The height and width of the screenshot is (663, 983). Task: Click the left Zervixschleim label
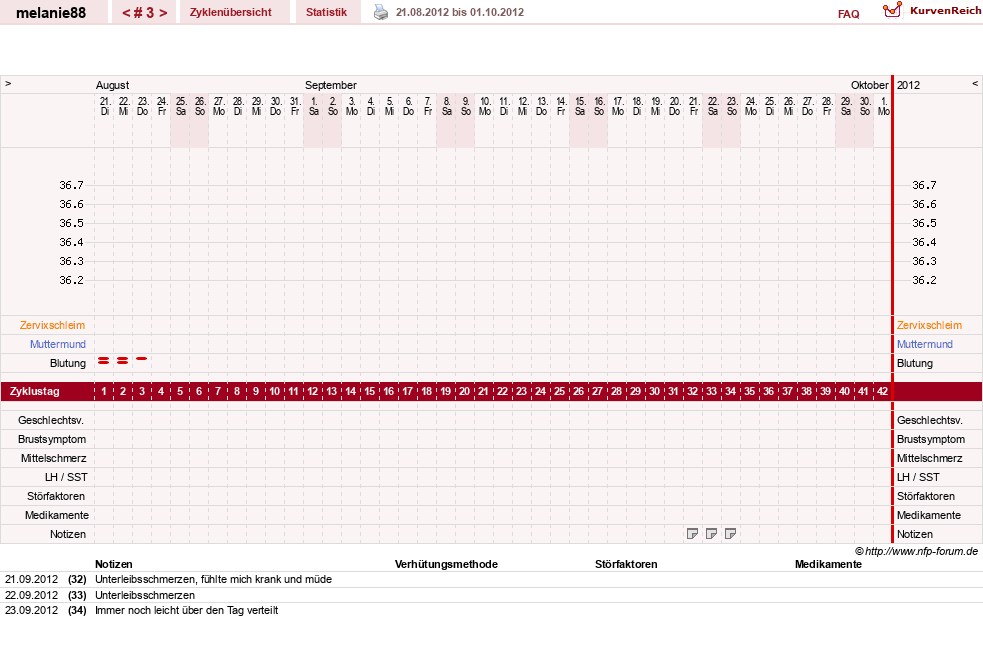tap(52, 325)
